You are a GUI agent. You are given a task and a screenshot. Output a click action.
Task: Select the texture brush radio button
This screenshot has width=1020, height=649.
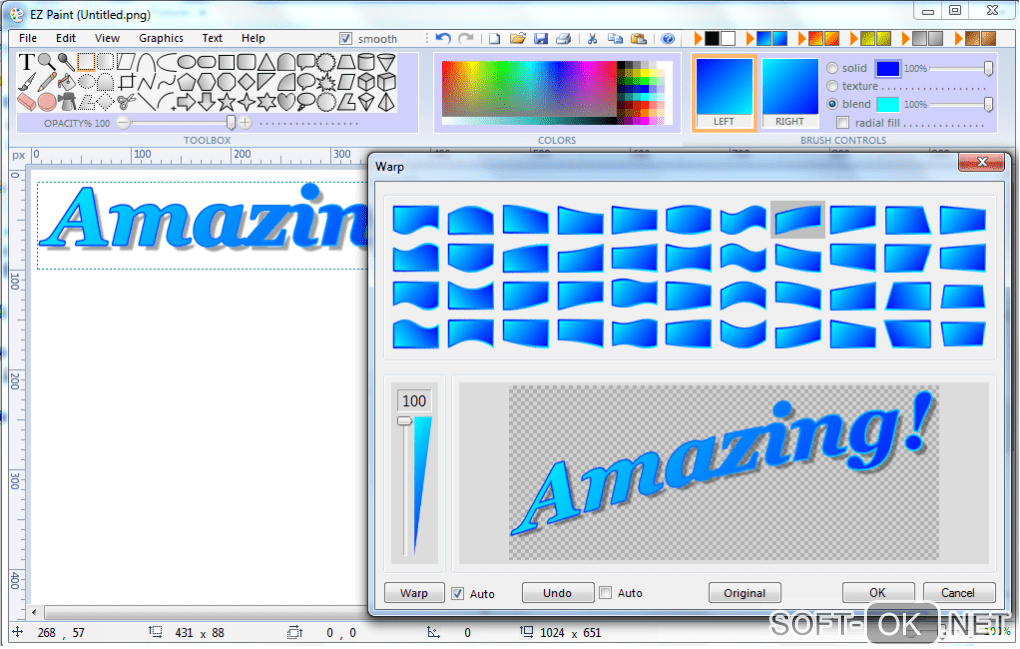click(x=832, y=86)
